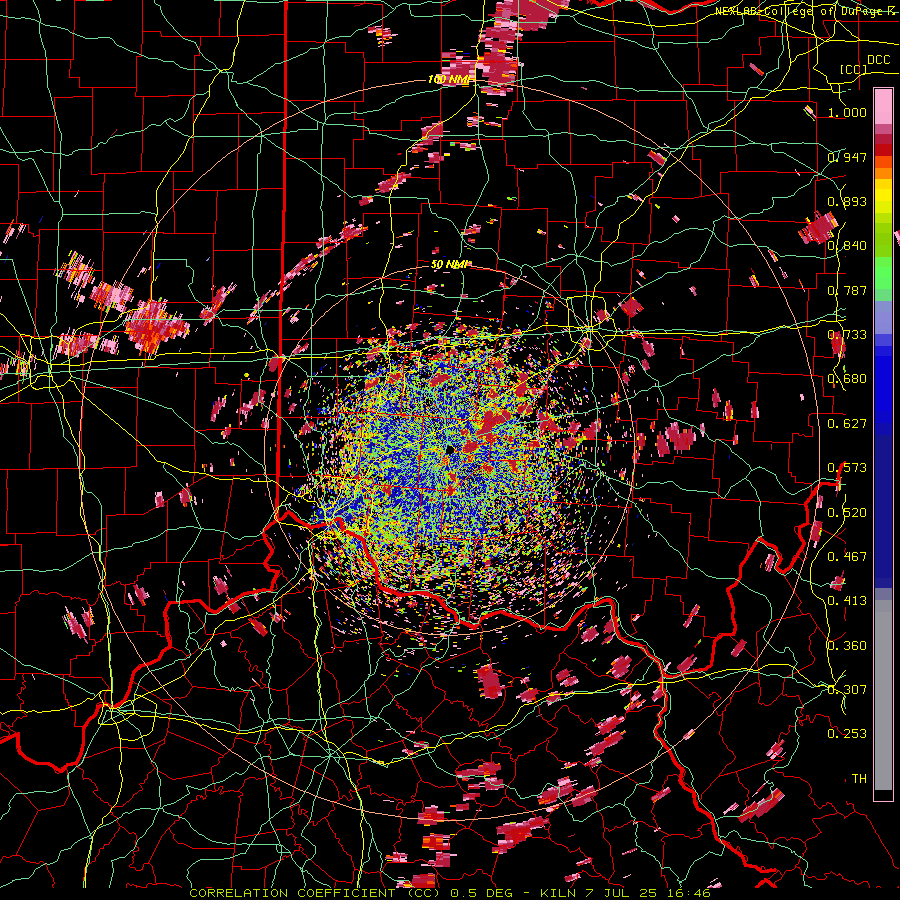Click the TH threshold label on the legend
Viewport: 900px width, 900px height.
[x=859, y=778]
